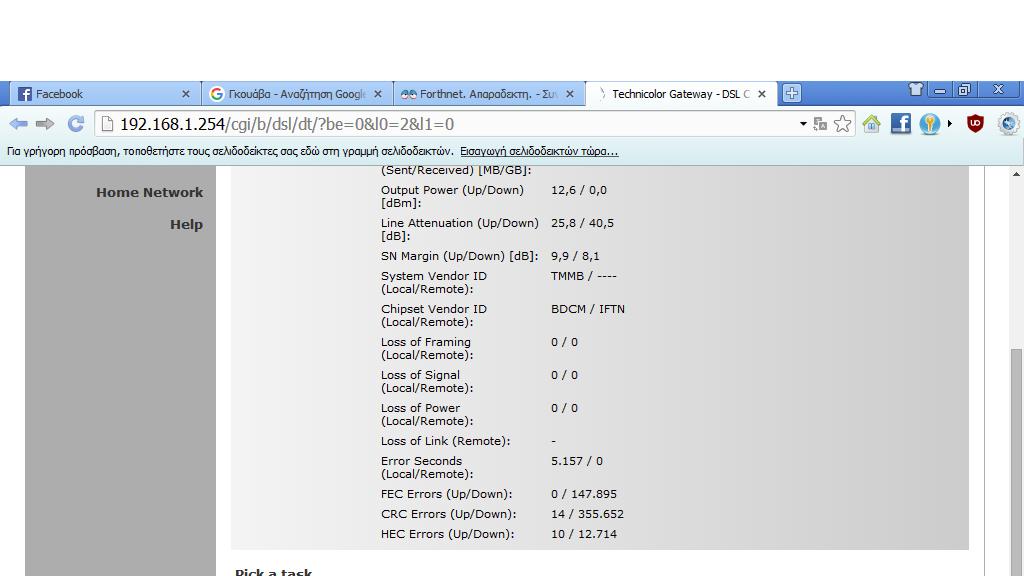Select the System Vendor ID value TMMB

click(567, 276)
